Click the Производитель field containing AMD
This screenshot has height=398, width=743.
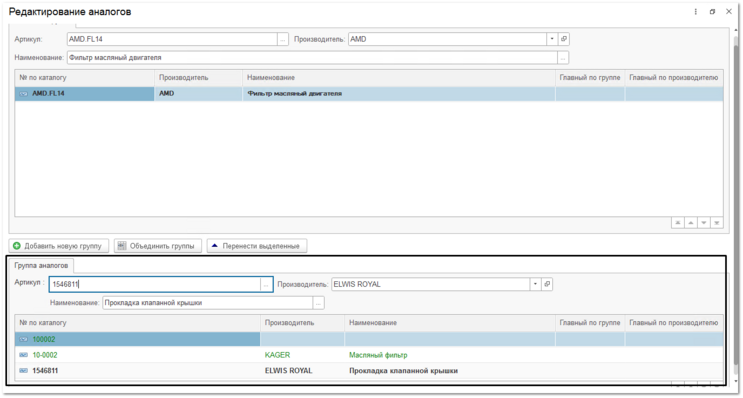(447, 39)
